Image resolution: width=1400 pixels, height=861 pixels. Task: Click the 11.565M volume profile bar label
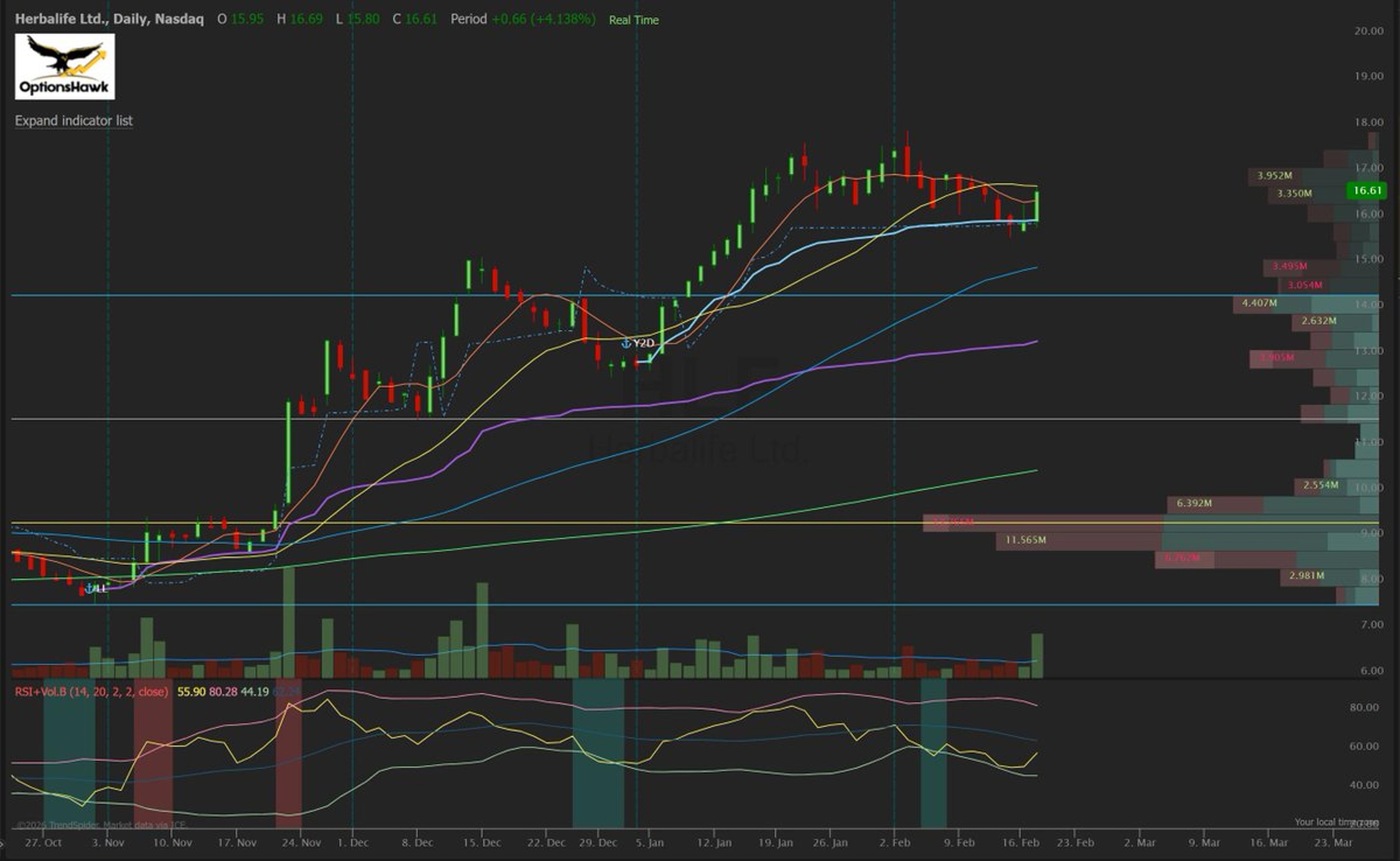1025,540
